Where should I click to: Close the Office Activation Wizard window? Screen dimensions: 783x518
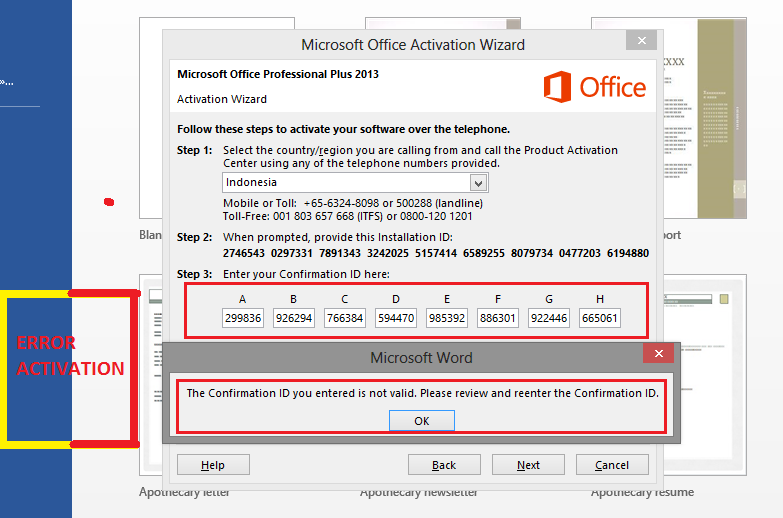[x=642, y=40]
